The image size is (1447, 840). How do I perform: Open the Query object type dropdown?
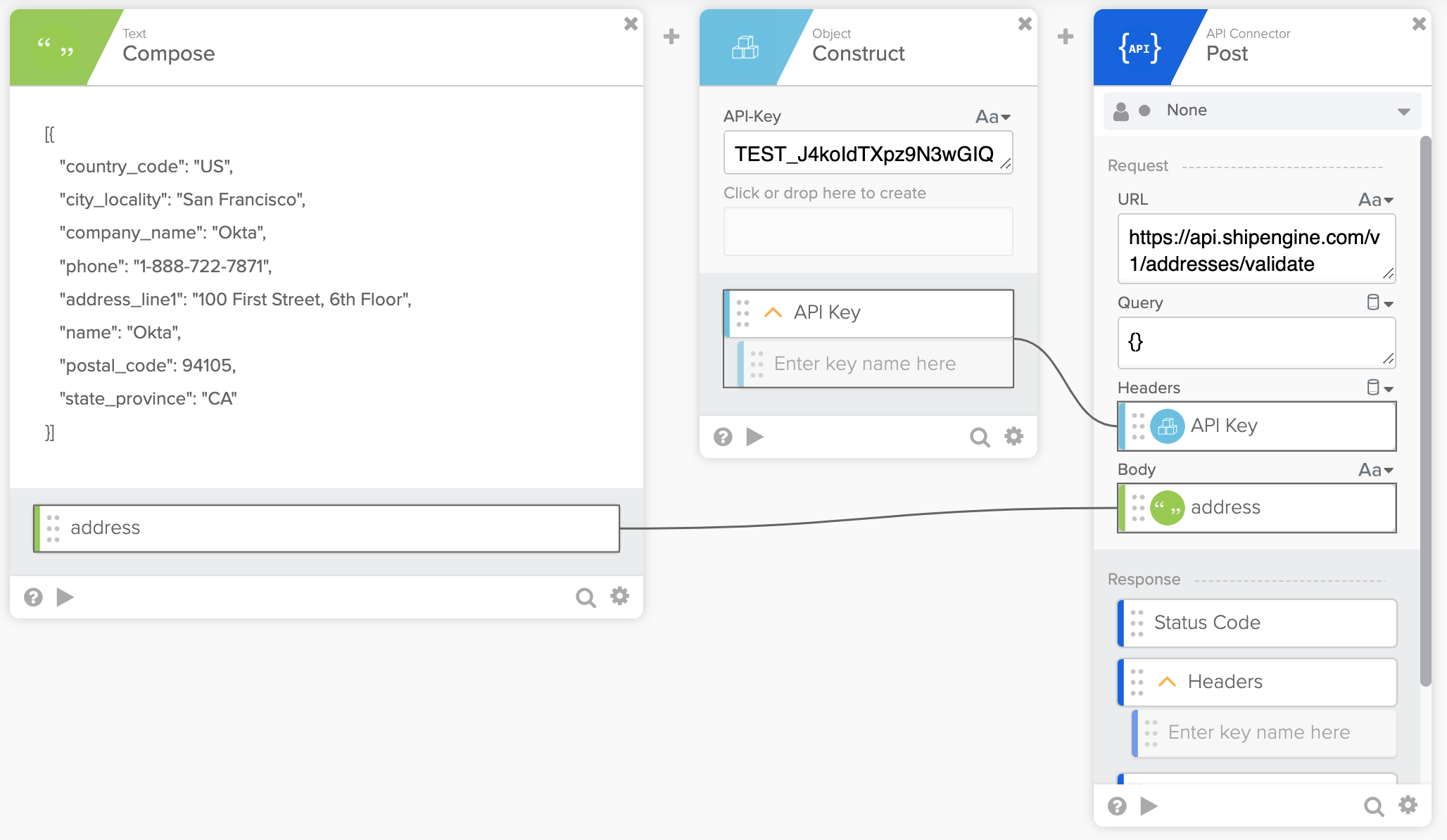[x=1379, y=303]
